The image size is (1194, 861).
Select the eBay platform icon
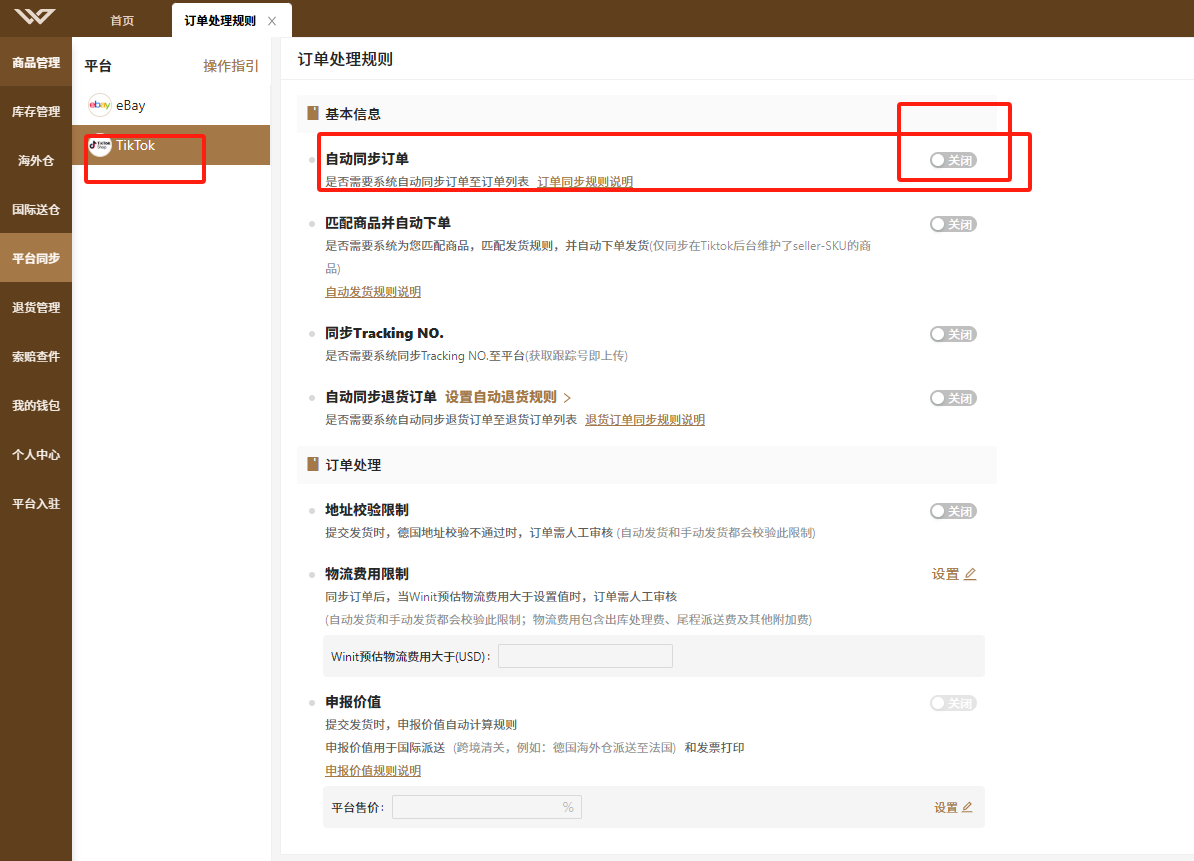[100, 105]
